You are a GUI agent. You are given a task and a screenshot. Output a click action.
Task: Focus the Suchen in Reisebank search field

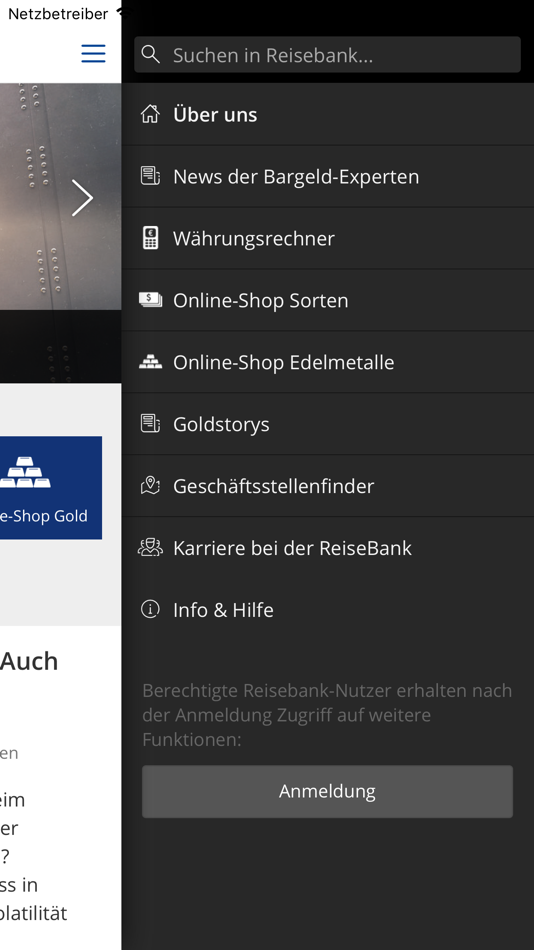click(x=327, y=55)
